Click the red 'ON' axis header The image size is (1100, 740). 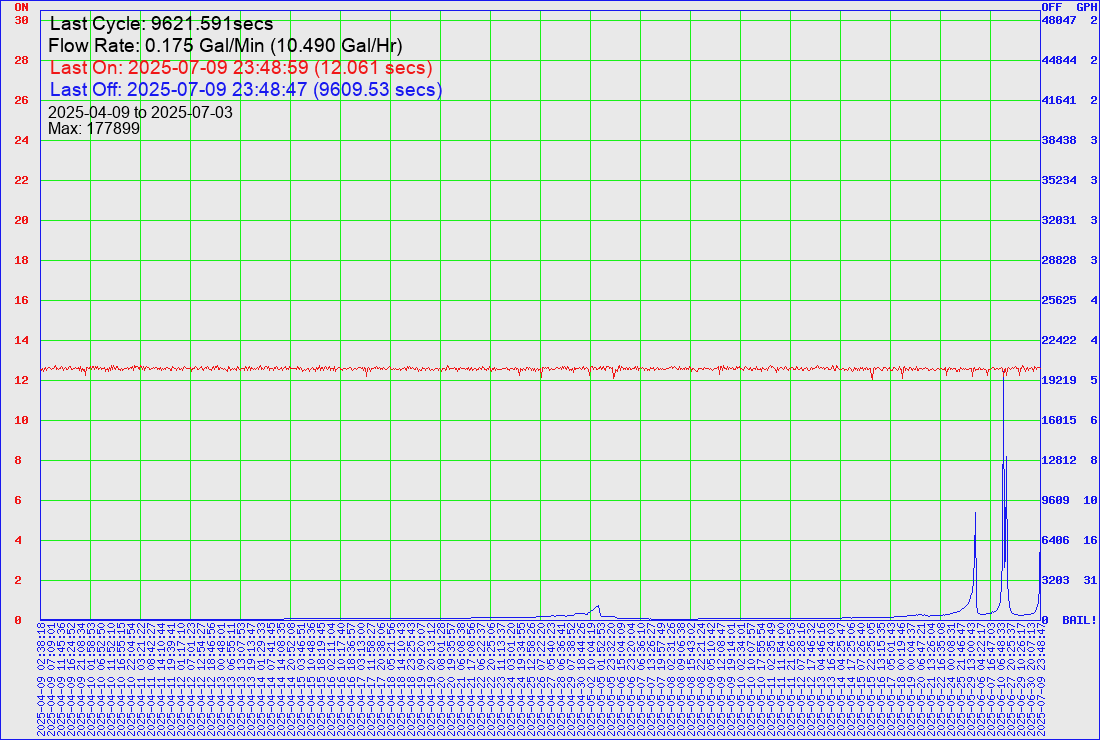(21, 6)
